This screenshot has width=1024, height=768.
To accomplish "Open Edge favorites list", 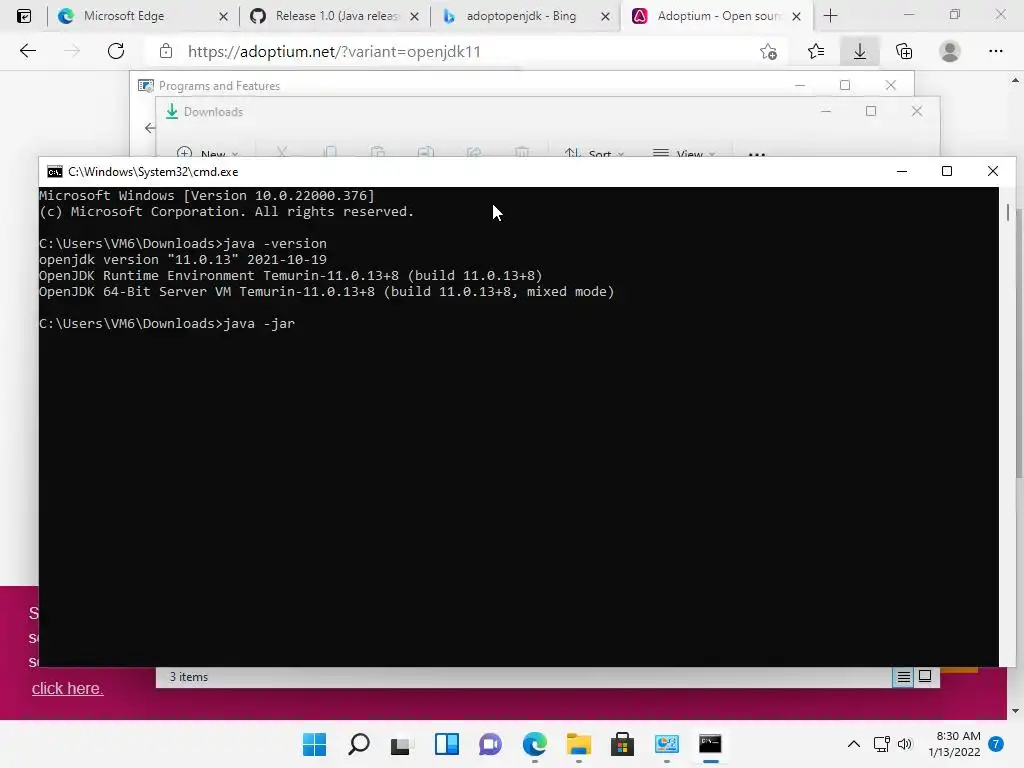I will (816, 51).
